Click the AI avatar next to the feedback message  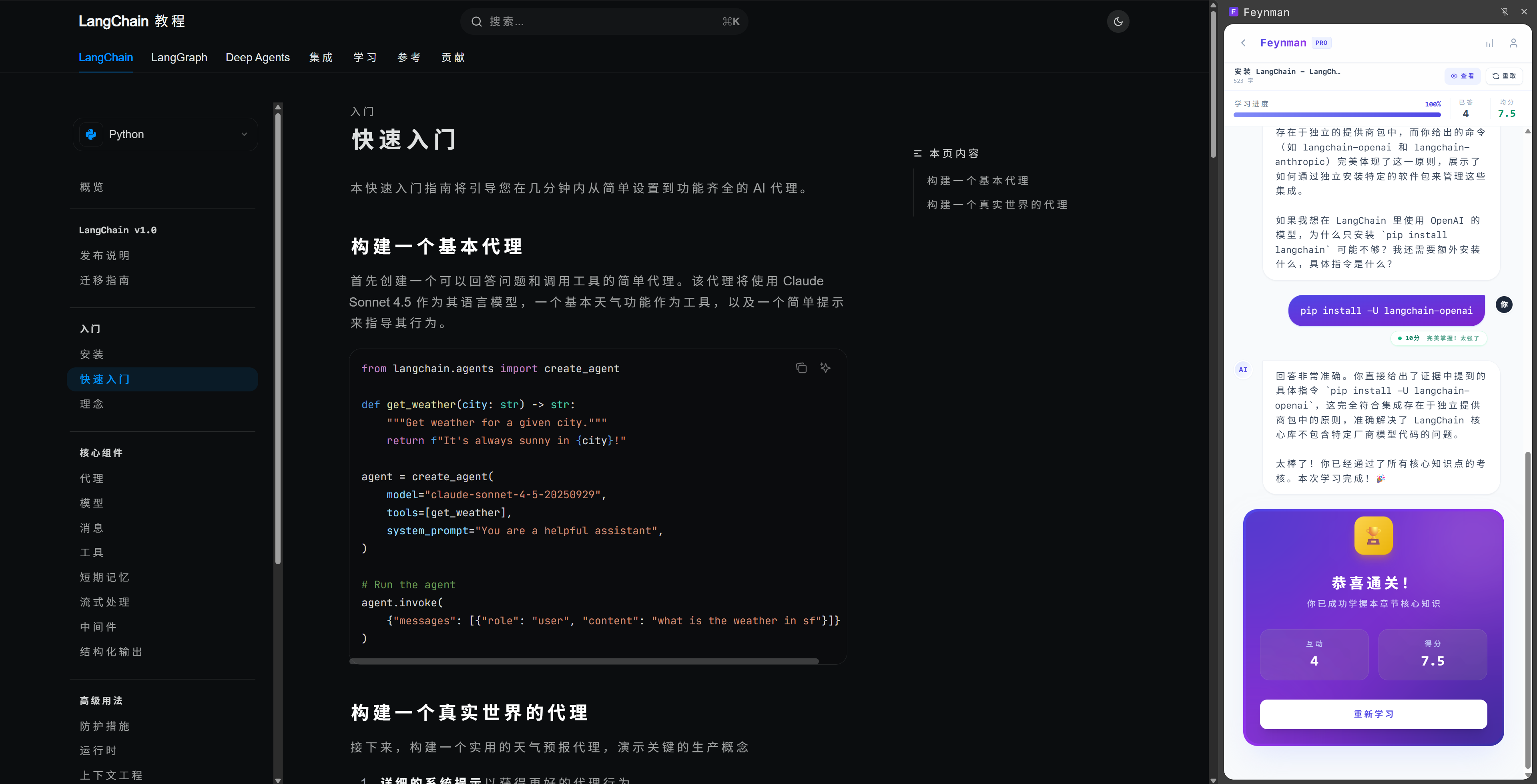(1243, 369)
